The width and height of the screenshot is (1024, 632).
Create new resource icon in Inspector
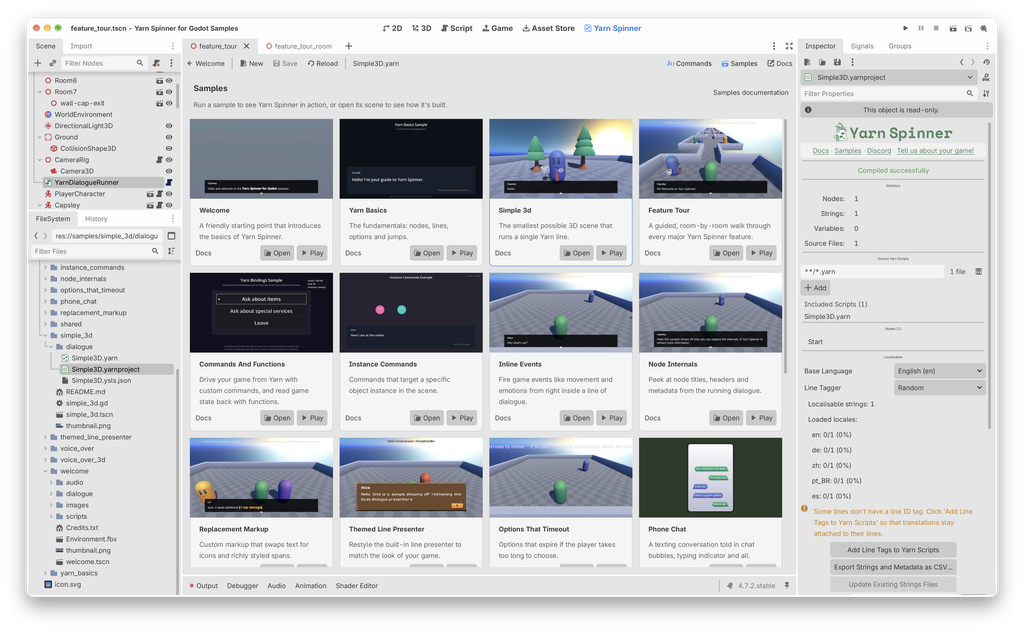(x=807, y=62)
